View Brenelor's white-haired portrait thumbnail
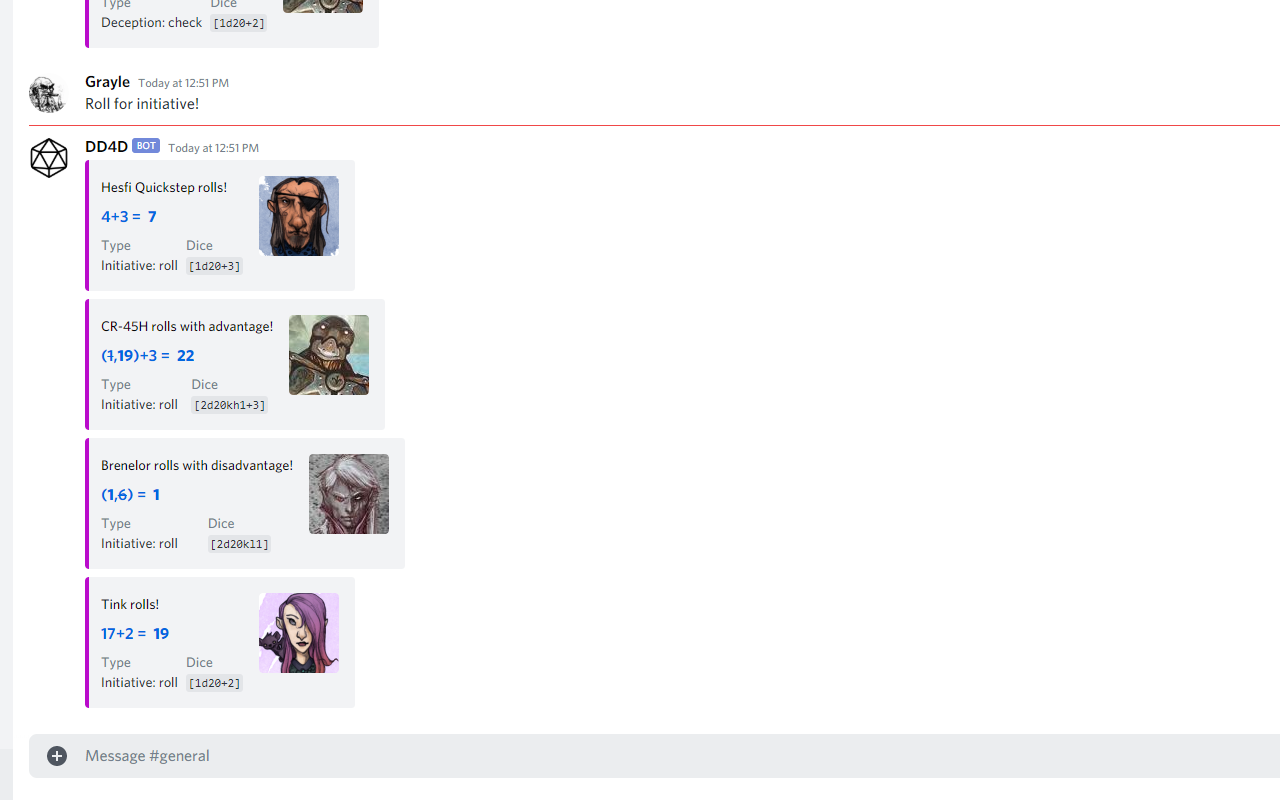1280x800 pixels. tap(349, 494)
